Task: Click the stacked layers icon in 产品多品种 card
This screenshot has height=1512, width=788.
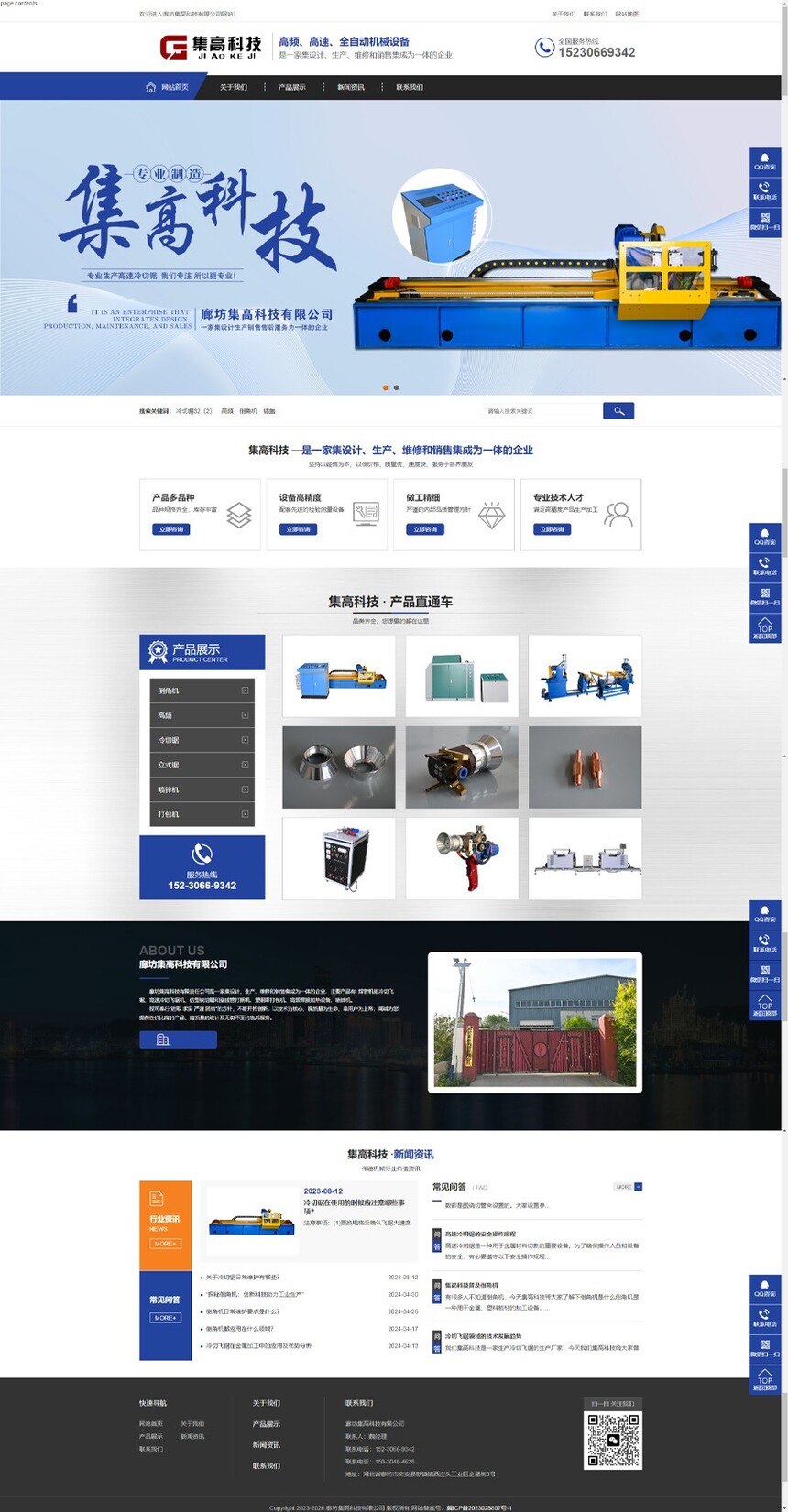Action: pos(239,515)
